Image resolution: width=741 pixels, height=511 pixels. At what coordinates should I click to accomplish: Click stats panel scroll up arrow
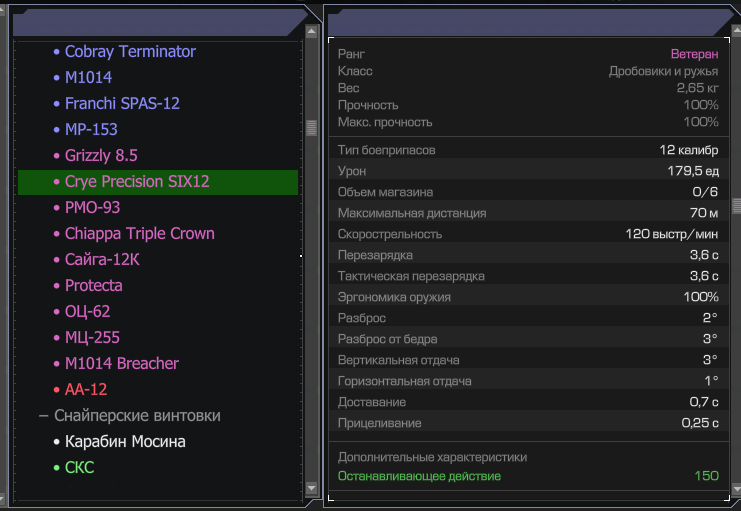pyautogui.click(x=737, y=31)
